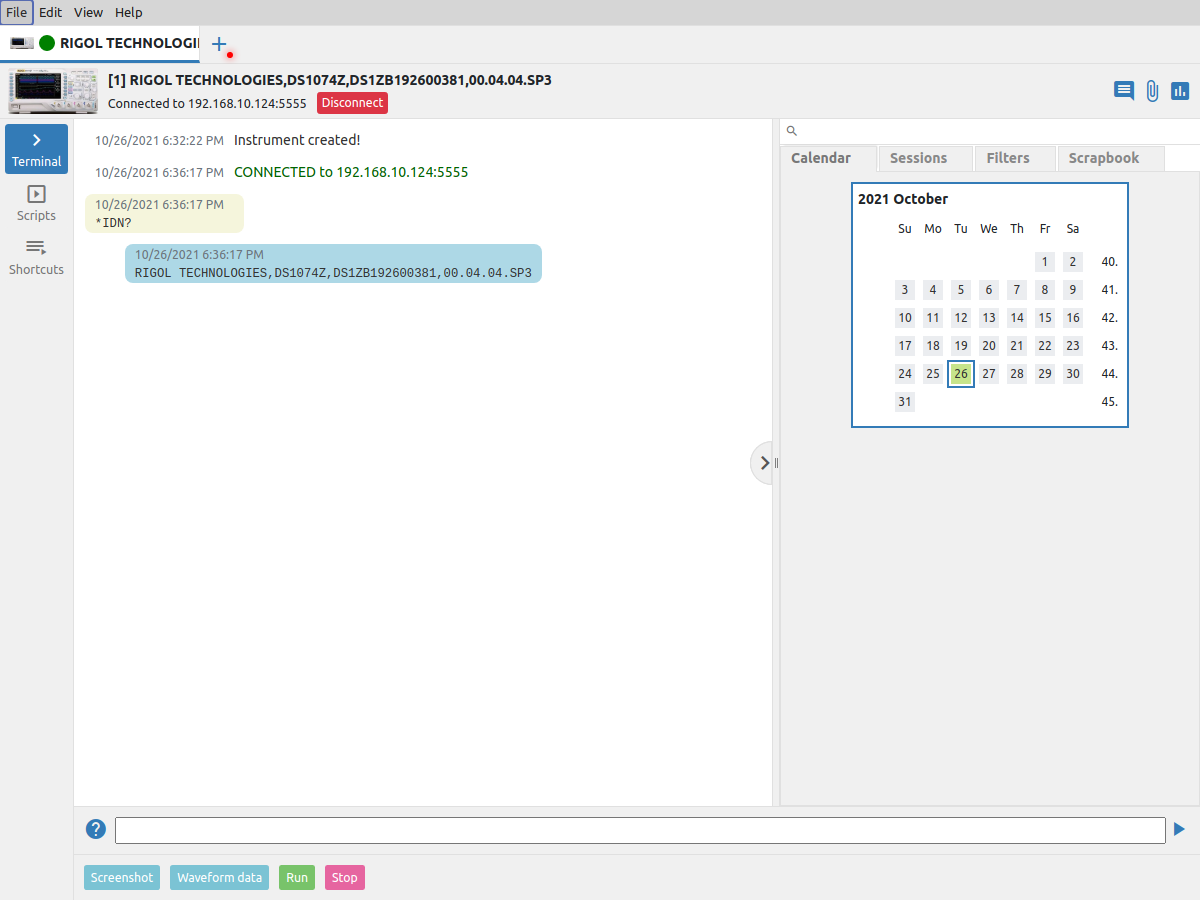This screenshot has width=1200, height=900.
Task: Select October 22 in the calendar
Action: (1045, 346)
